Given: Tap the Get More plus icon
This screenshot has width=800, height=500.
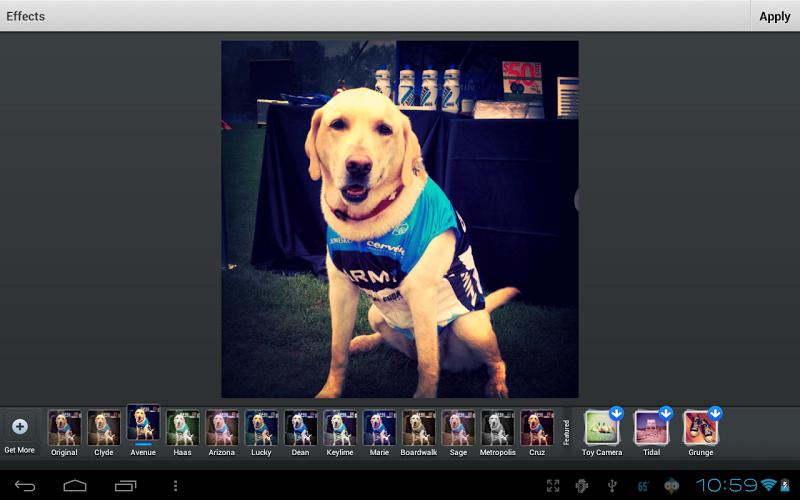Looking at the screenshot, I should point(20,427).
